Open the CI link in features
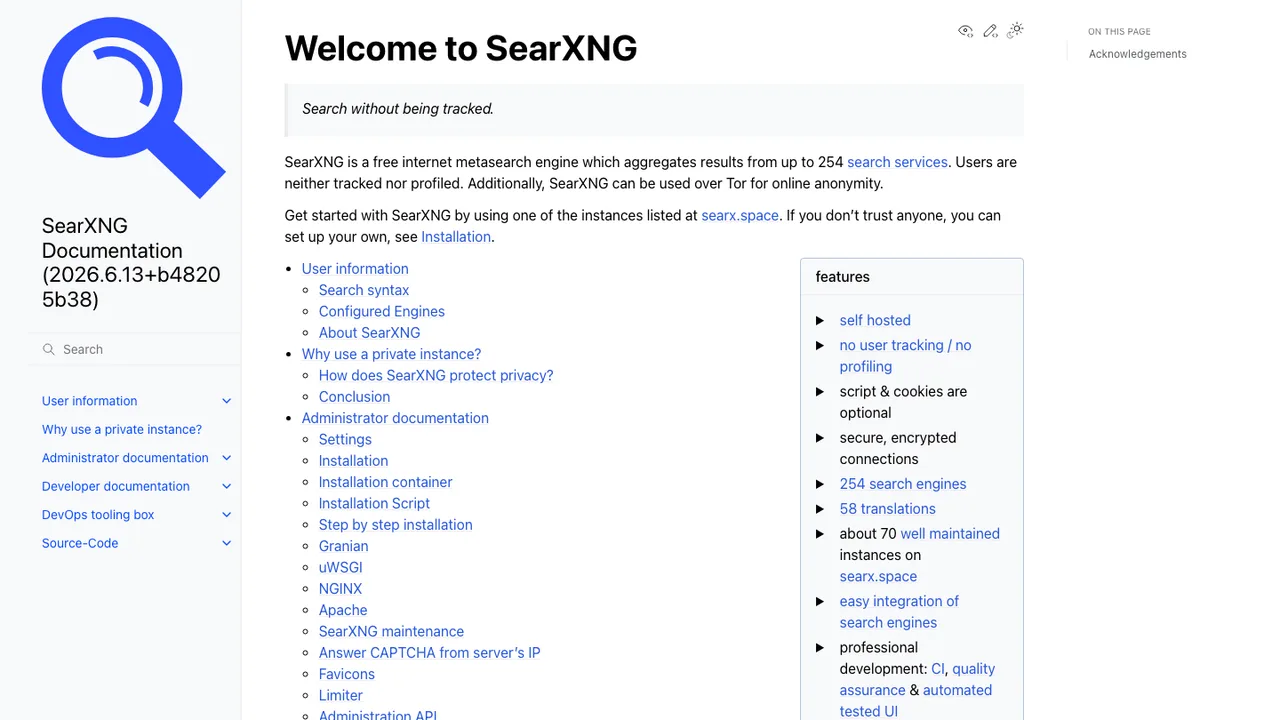Viewport: 1280px width, 720px height. (x=938, y=669)
